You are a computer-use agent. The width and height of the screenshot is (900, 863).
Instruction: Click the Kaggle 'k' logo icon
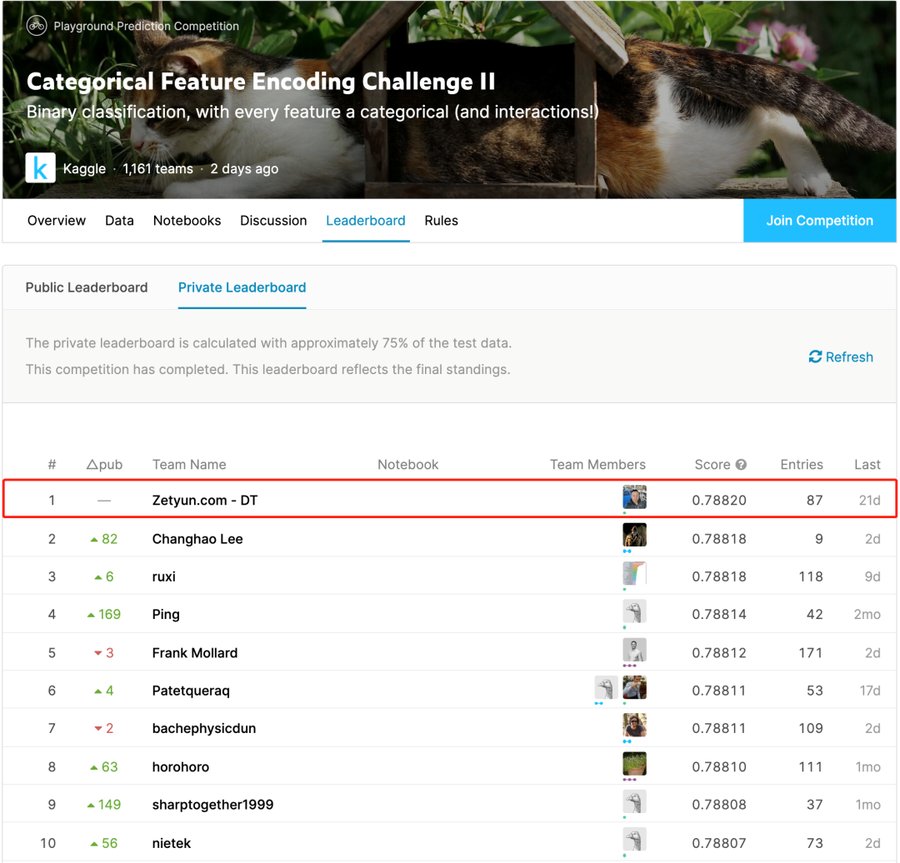(40, 168)
